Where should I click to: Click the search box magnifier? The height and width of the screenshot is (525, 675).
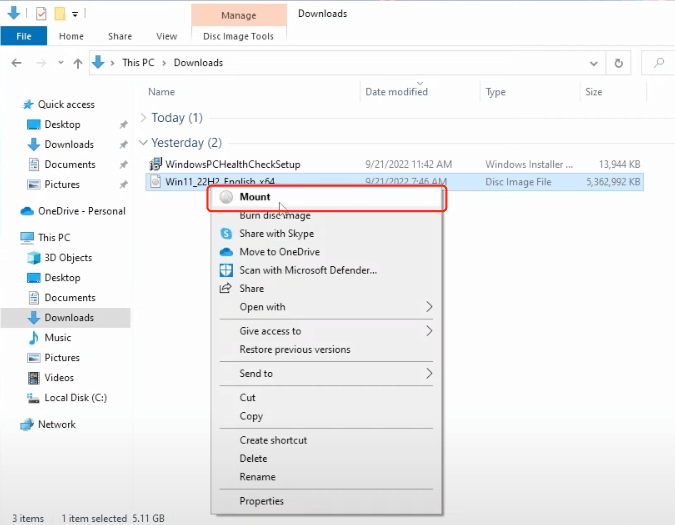pos(659,63)
